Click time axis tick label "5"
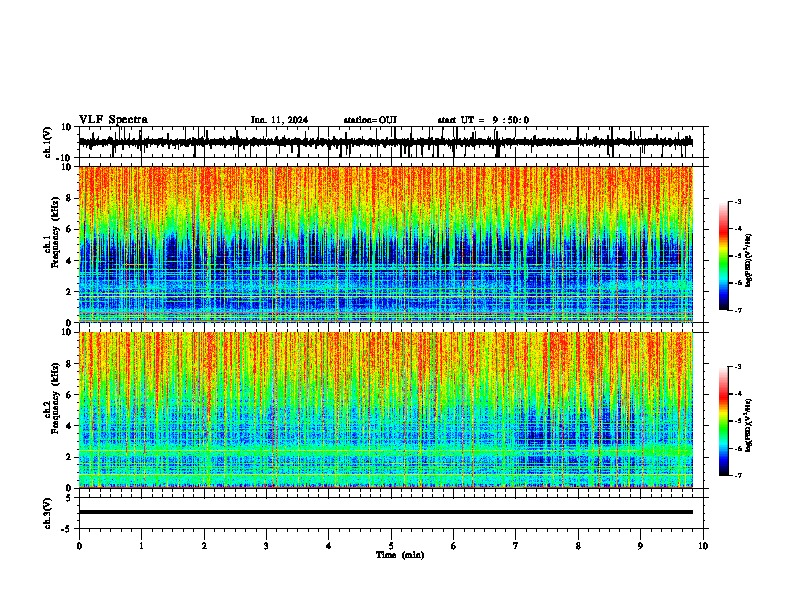Viewport: 792px width, 612px height. click(391, 546)
